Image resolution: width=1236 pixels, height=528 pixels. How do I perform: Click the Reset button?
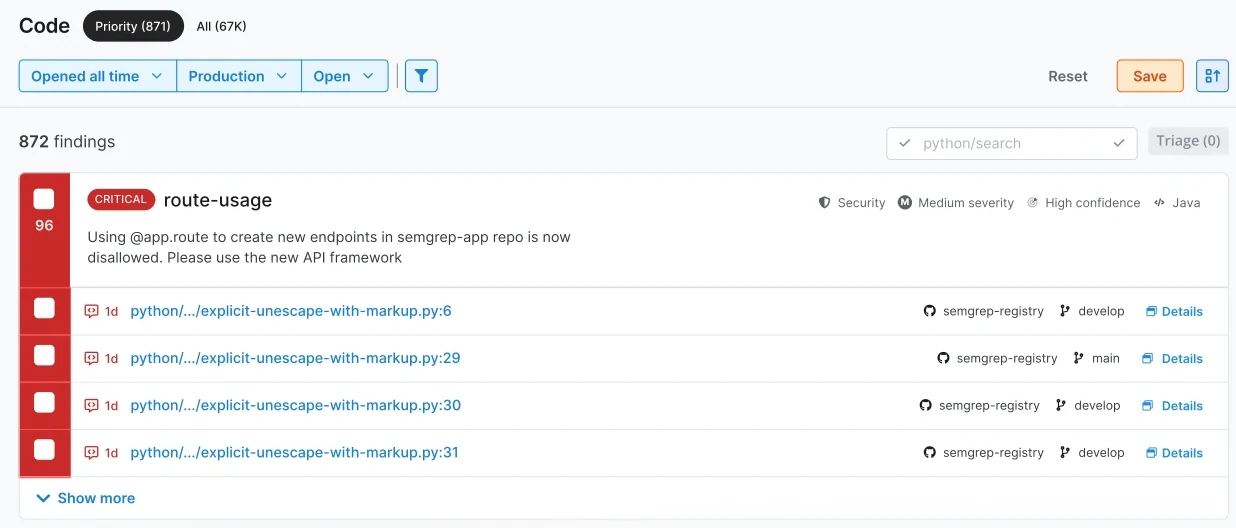[1068, 76]
